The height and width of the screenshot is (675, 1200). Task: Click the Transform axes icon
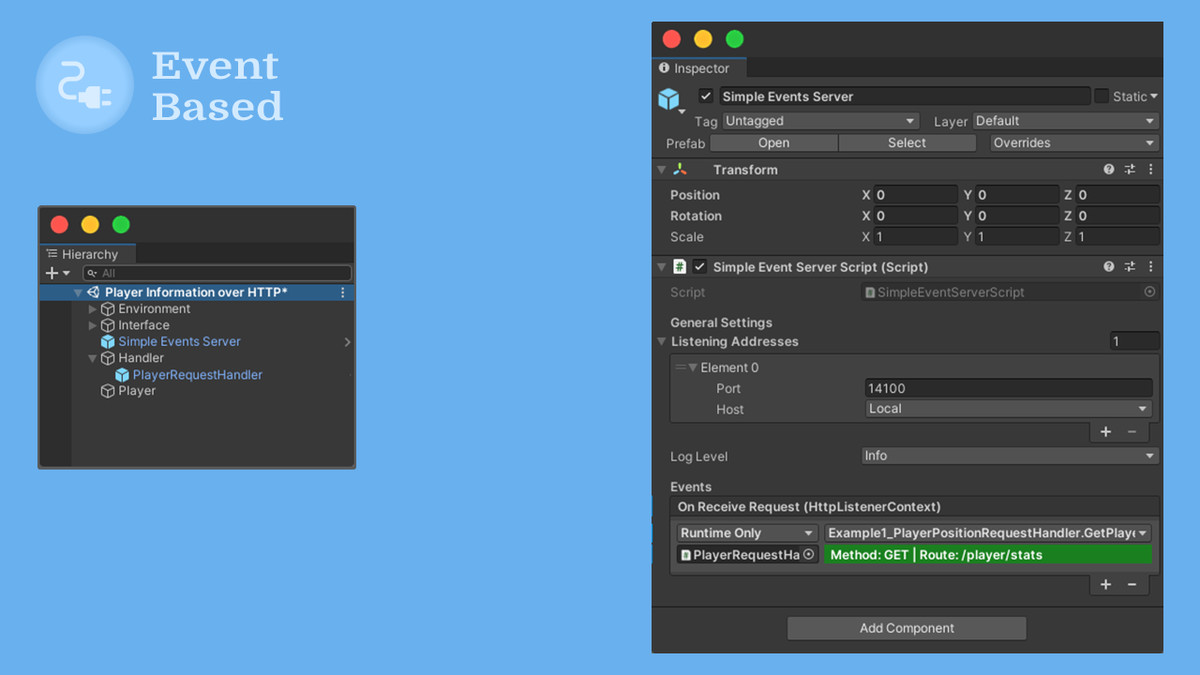680,170
